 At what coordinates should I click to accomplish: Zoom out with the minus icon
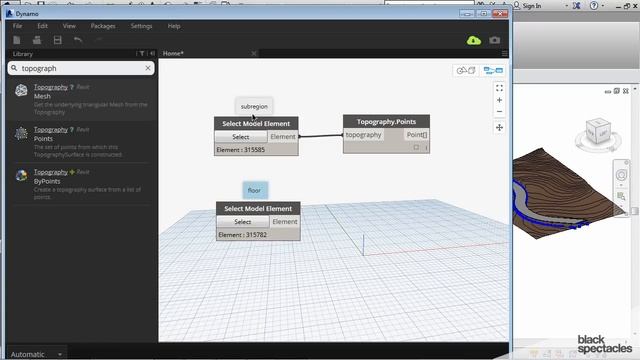[499, 111]
